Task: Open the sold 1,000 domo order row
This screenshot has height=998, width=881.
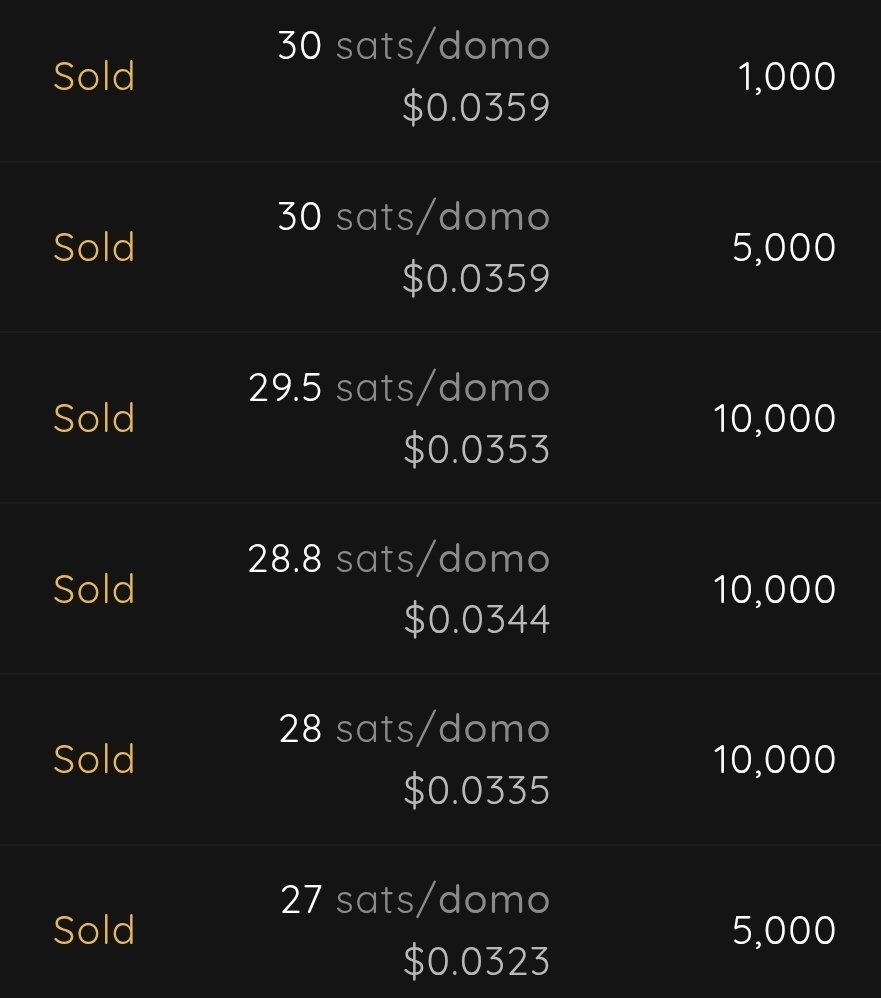Action: click(x=440, y=76)
